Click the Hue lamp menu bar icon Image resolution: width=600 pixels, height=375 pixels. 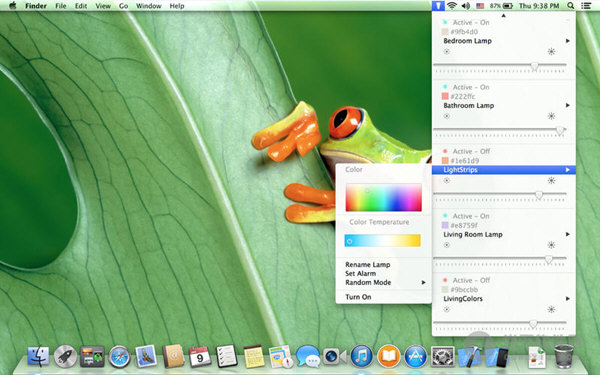click(x=438, y=6)
